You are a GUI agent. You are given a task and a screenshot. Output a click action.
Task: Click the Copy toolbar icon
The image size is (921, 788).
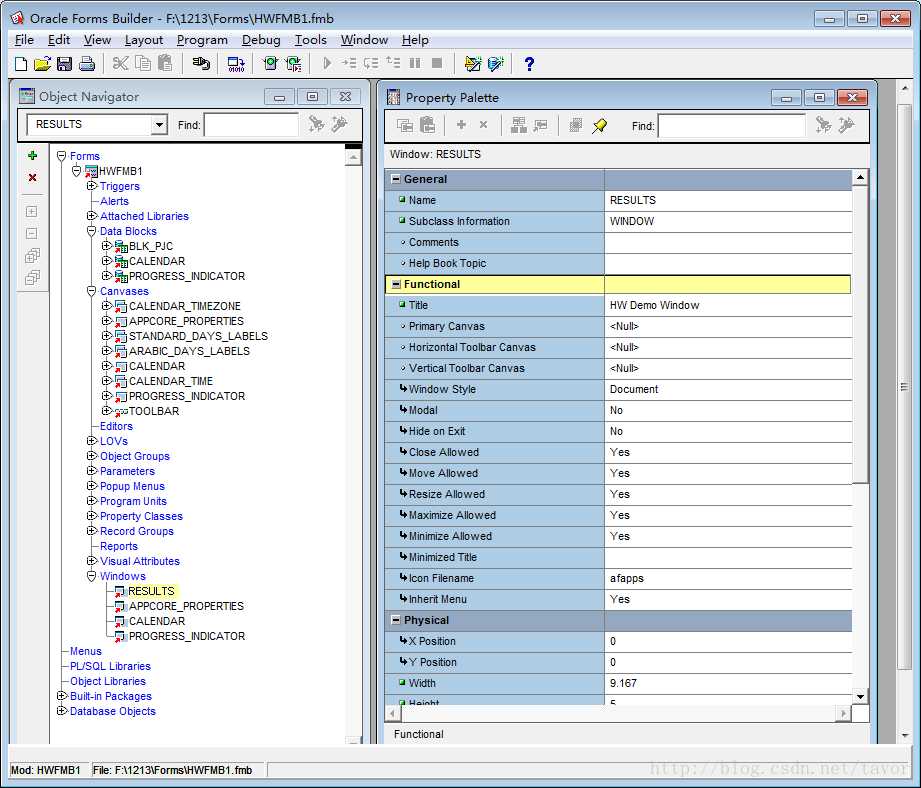143,63
